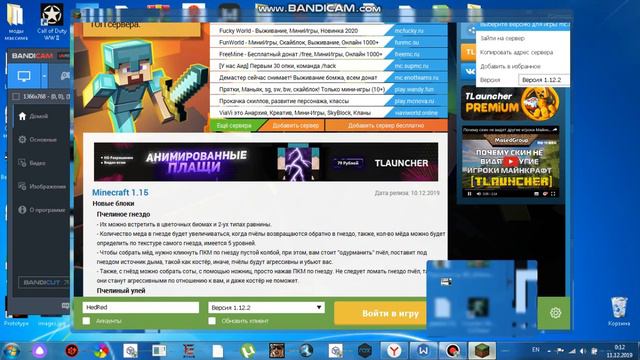Select Демастер сейчас снимает server row

point(329,78)
